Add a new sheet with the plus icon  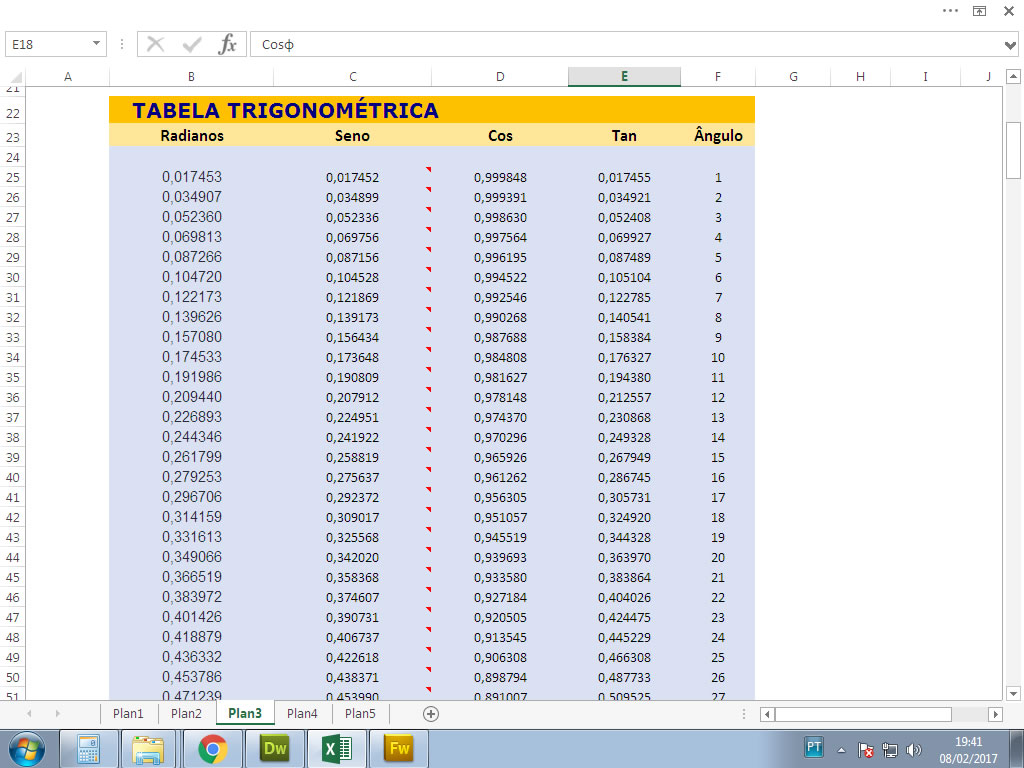(x=430, y=714)
